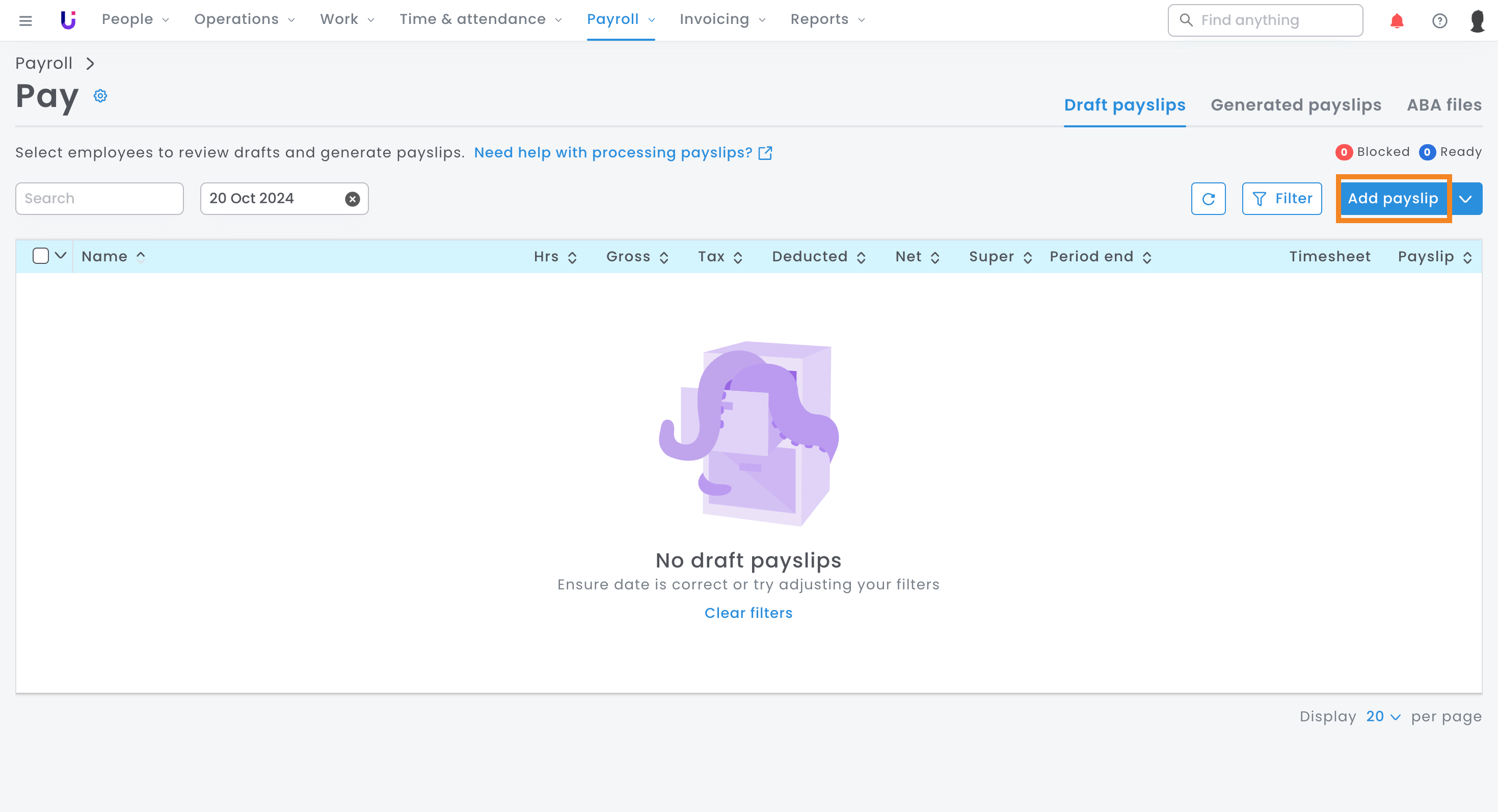Click the Add payslip button

(x=1393, y=199)
